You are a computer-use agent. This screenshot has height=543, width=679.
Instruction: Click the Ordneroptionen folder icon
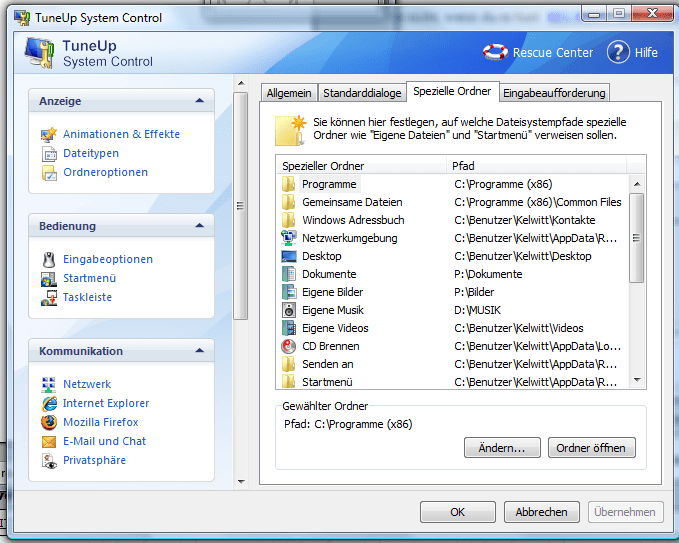[49, 172]
